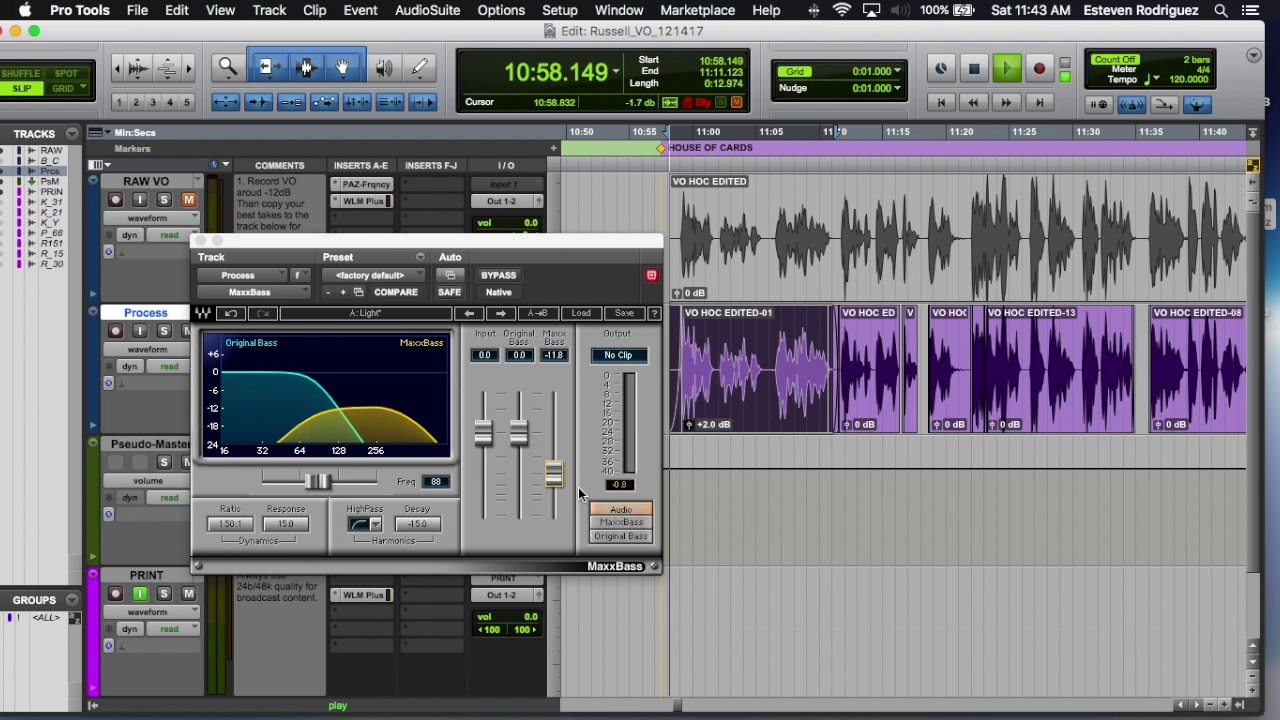Toggle the Metronome click button
The width and height of the screenshot is (1280, 720).
pos(1132,104)
